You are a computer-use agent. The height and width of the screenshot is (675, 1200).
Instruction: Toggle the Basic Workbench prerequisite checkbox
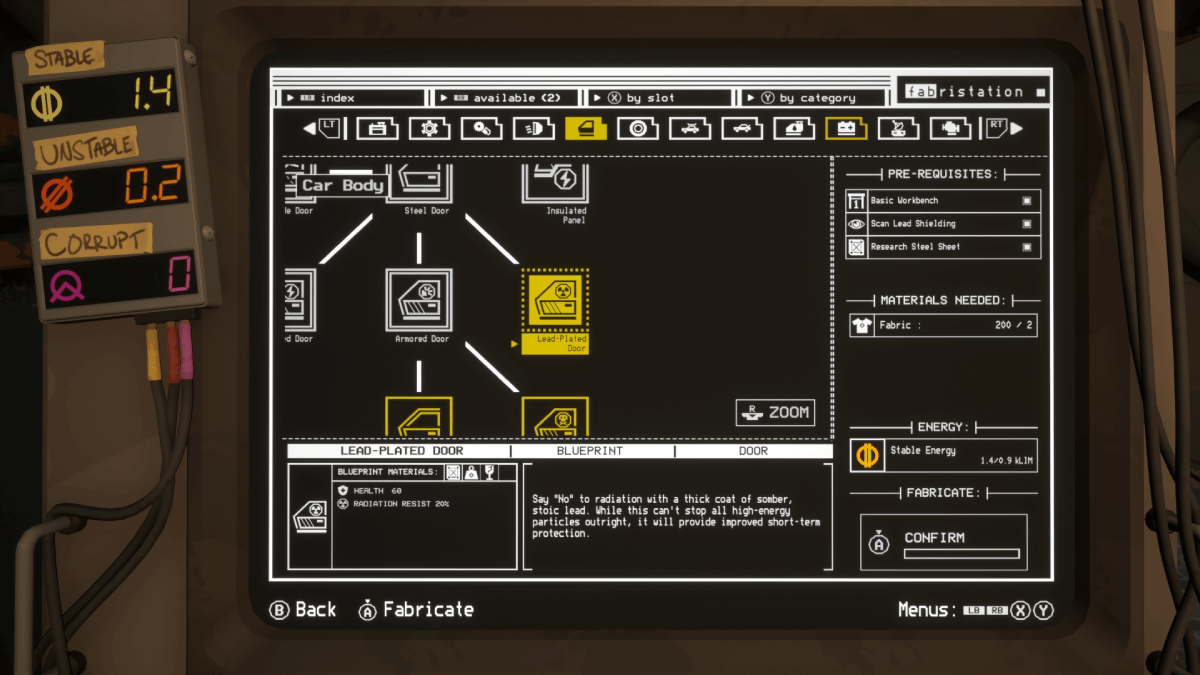pyautogui.click(x=1027, y=201)
